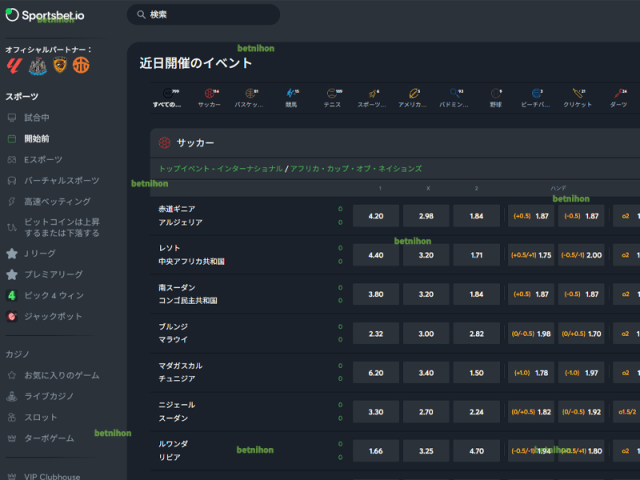
Task: Select (-0.5/-1) 2.00 handicap in レソト row
Action: (581, 255)
